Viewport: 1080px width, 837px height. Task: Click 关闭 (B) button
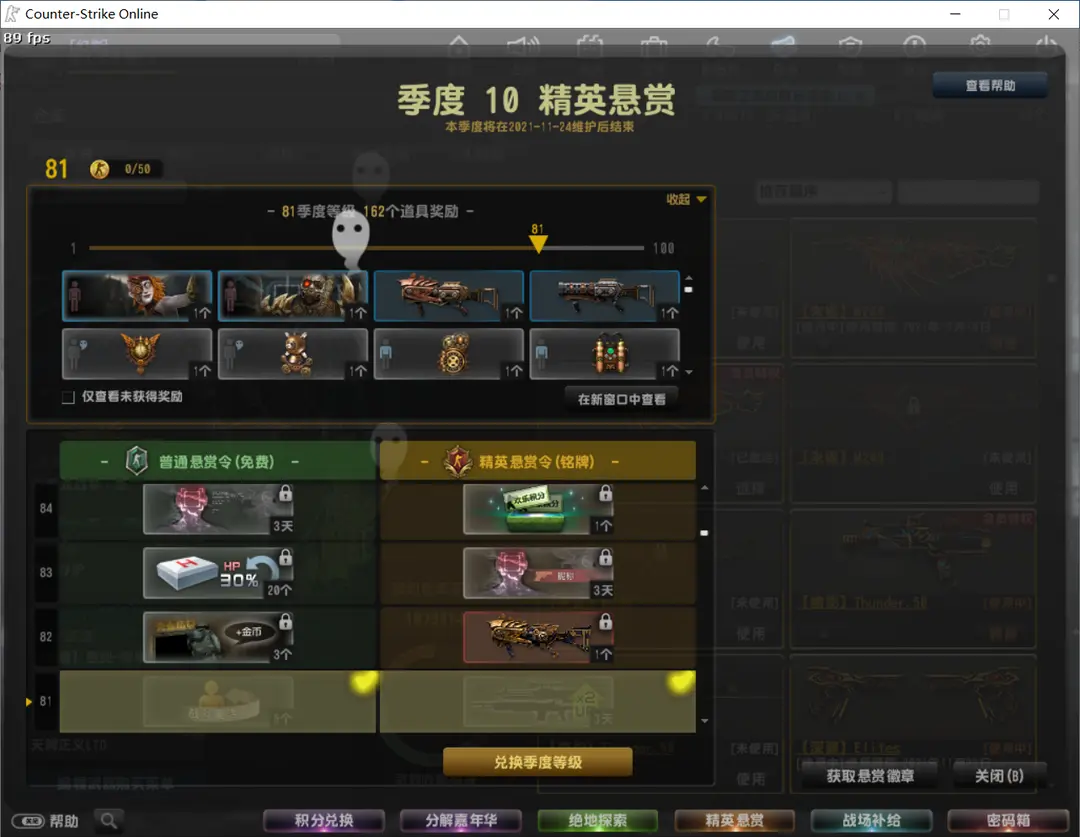coord(999,776)
